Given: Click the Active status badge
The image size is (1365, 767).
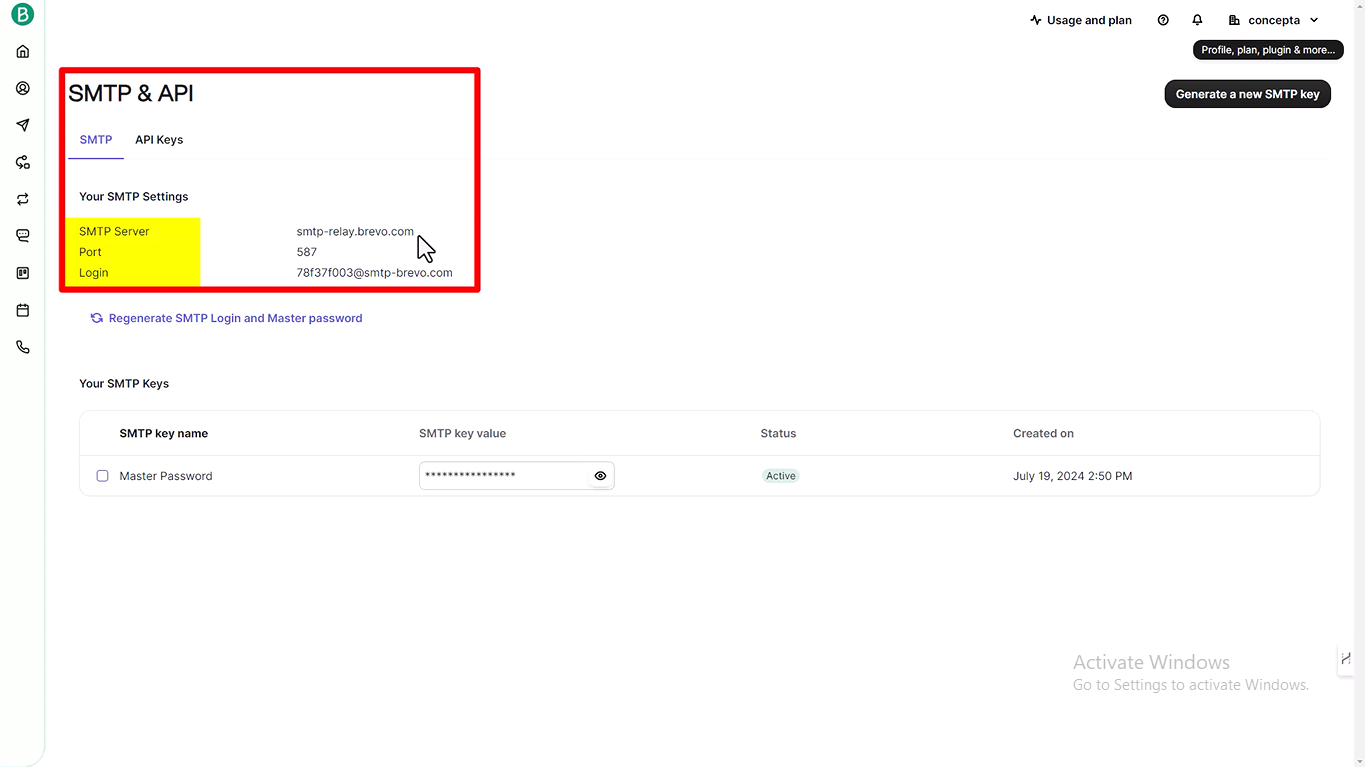Looking at the screenshot, I should (x=781, y=476).
